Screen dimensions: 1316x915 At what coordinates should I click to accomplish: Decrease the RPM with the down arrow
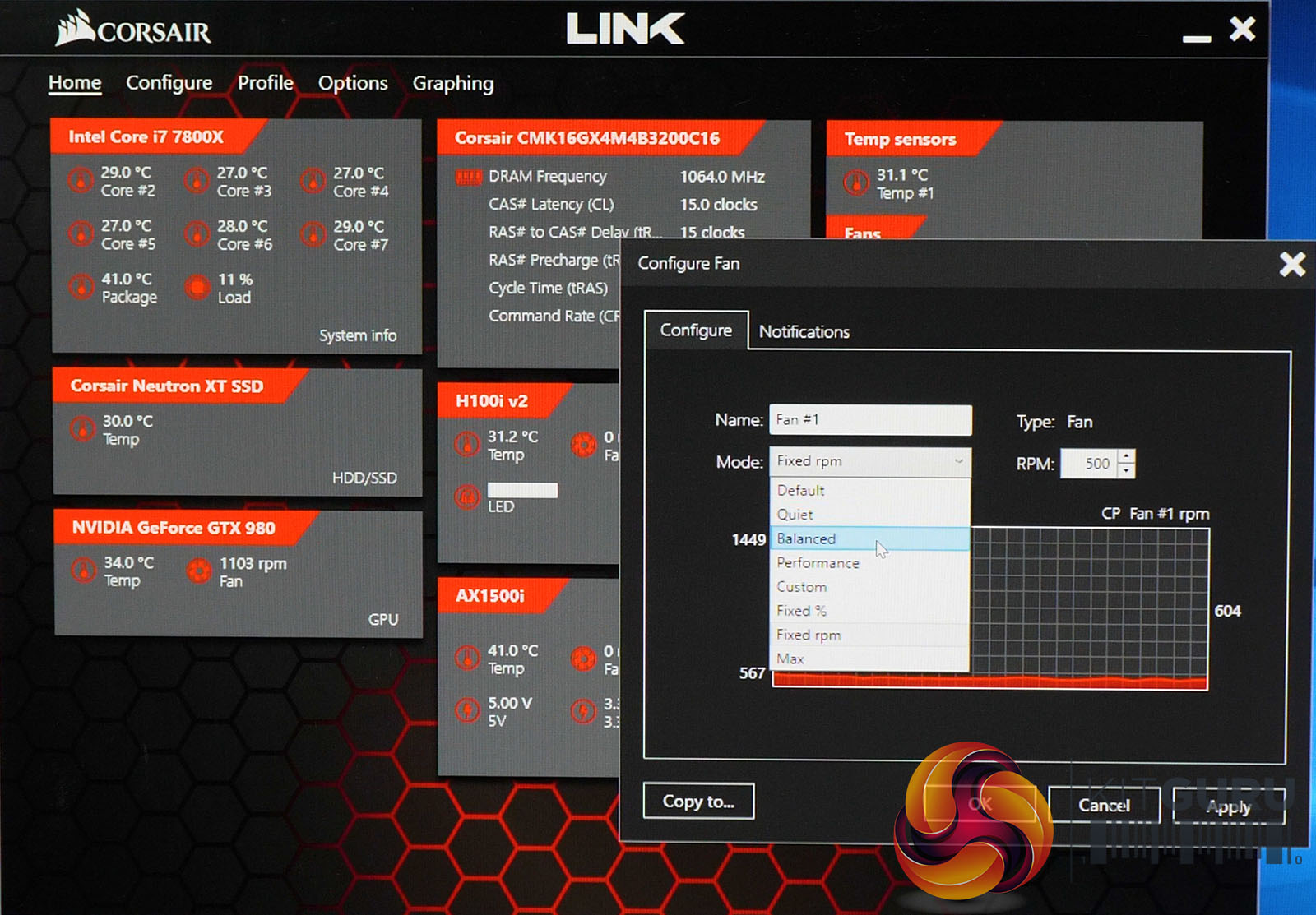pos(1127,470)
